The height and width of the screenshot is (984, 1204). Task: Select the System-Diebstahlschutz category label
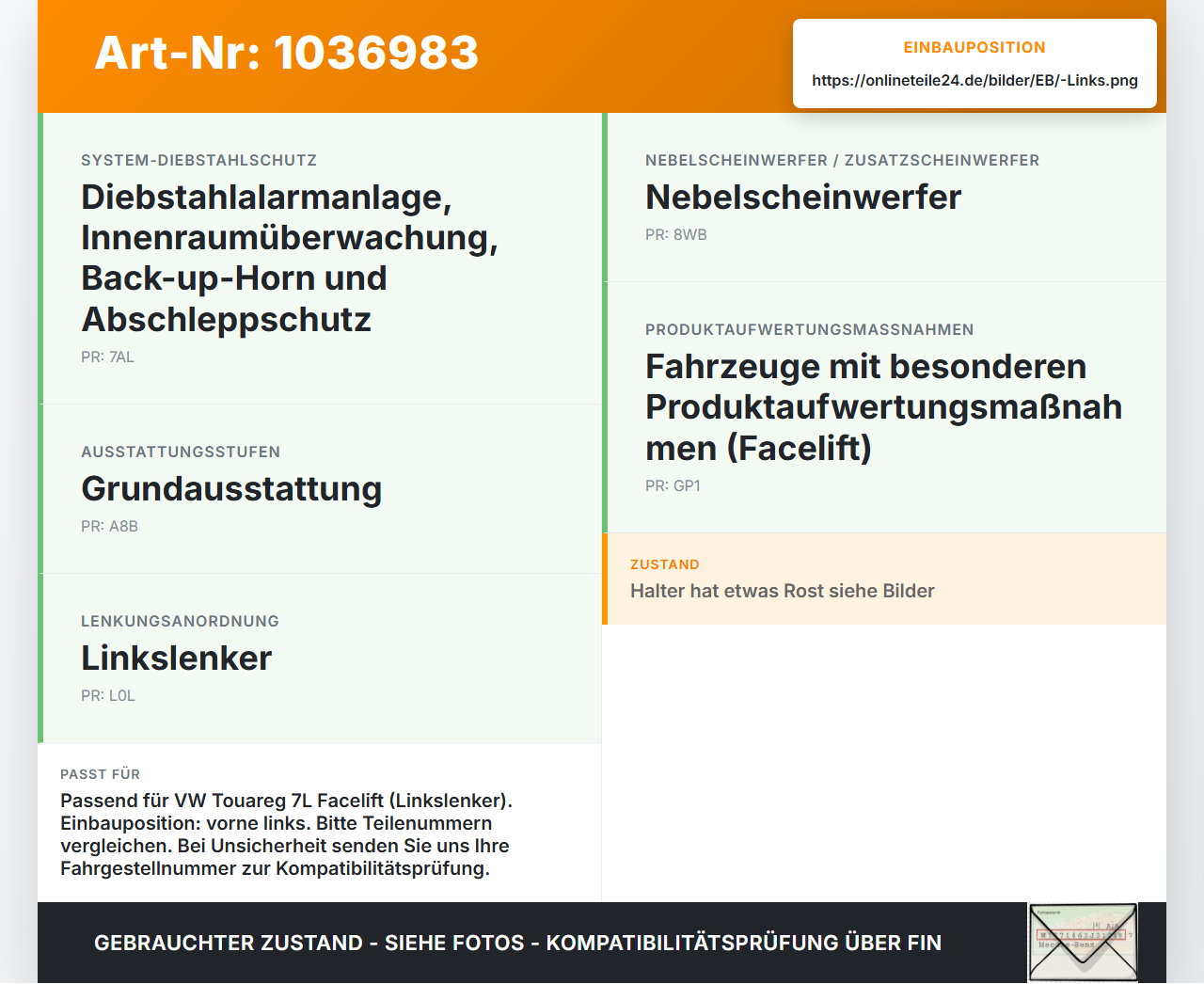point(198,160)
